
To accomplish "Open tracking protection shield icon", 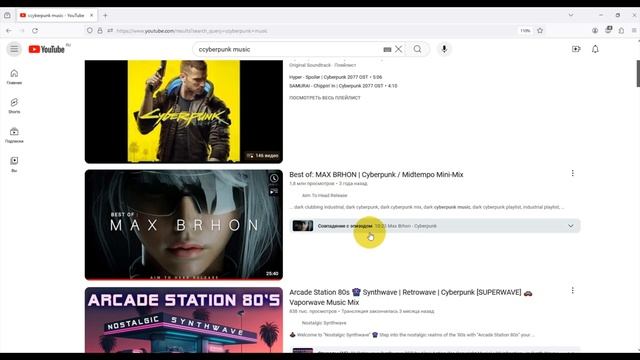I will click(90, 31).
